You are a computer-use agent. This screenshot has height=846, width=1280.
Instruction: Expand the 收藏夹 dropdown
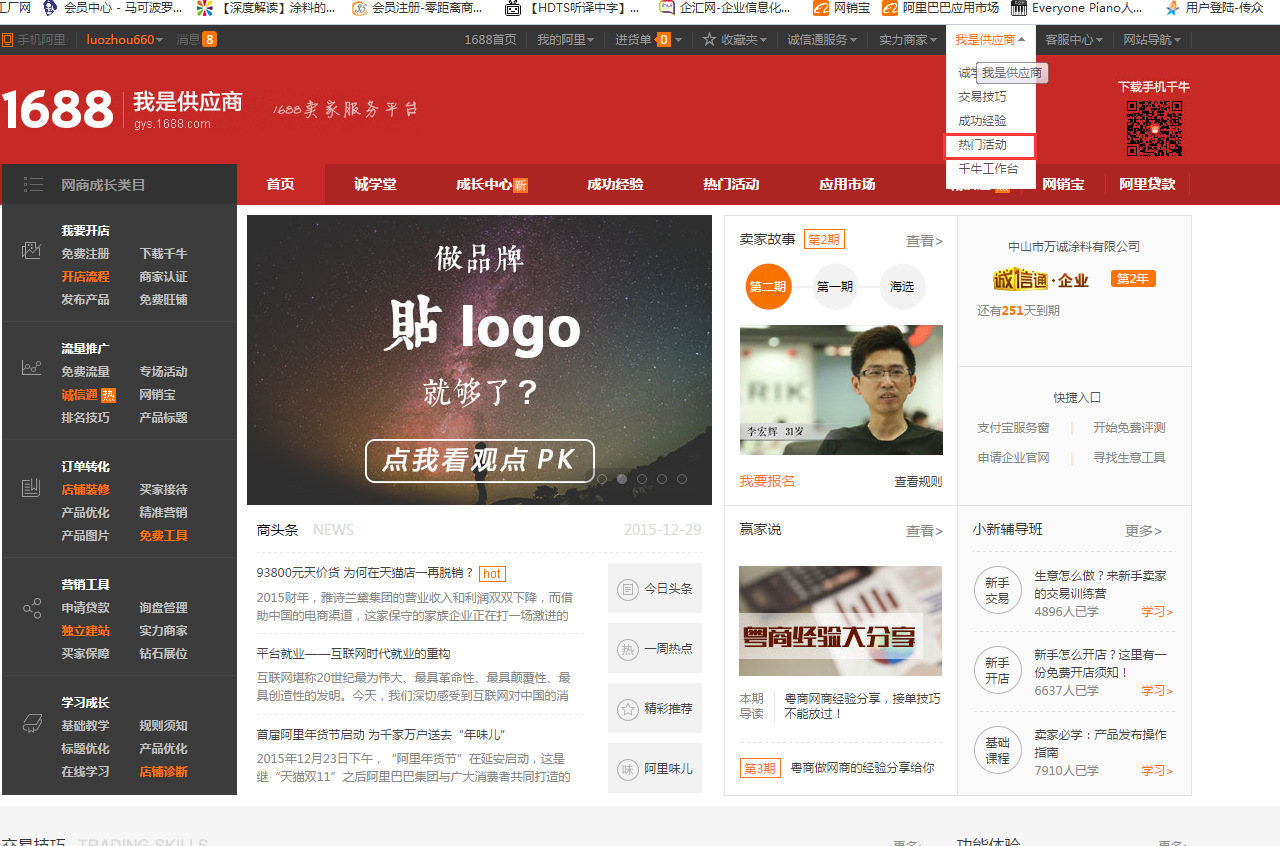pyautogui.click(x=735, y=40)
